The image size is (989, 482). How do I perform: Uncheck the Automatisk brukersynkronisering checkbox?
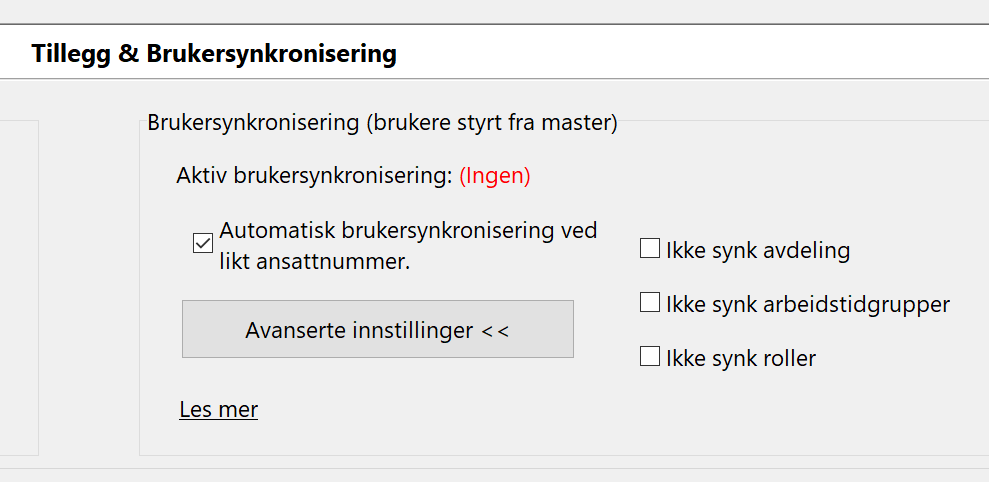(203, 243)
